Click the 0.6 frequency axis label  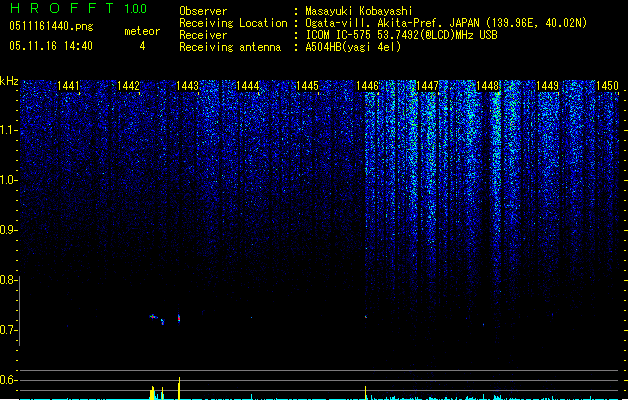[x=8, y=380]
